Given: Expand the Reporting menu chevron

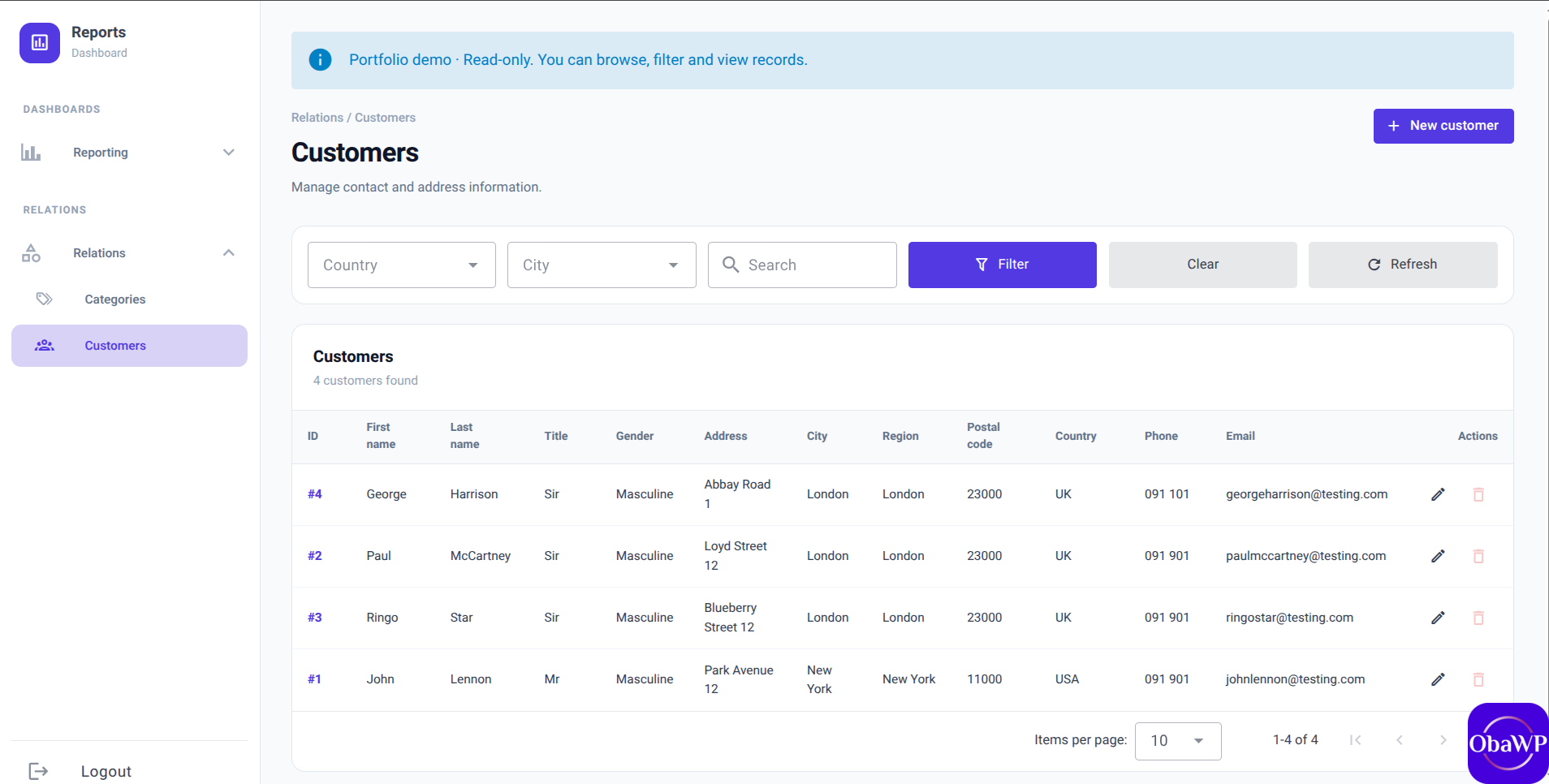Looking at the screenshot, I should pos(229,153).
